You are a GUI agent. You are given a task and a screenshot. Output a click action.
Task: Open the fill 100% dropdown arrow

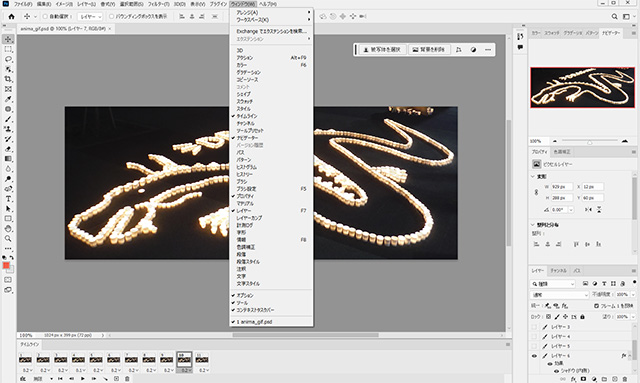coord(633,316)
